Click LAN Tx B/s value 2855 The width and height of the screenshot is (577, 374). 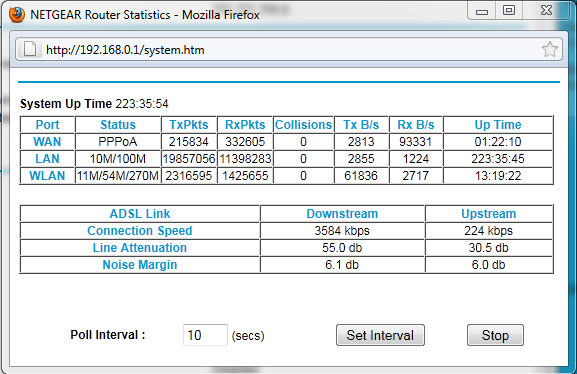point(361,159)
